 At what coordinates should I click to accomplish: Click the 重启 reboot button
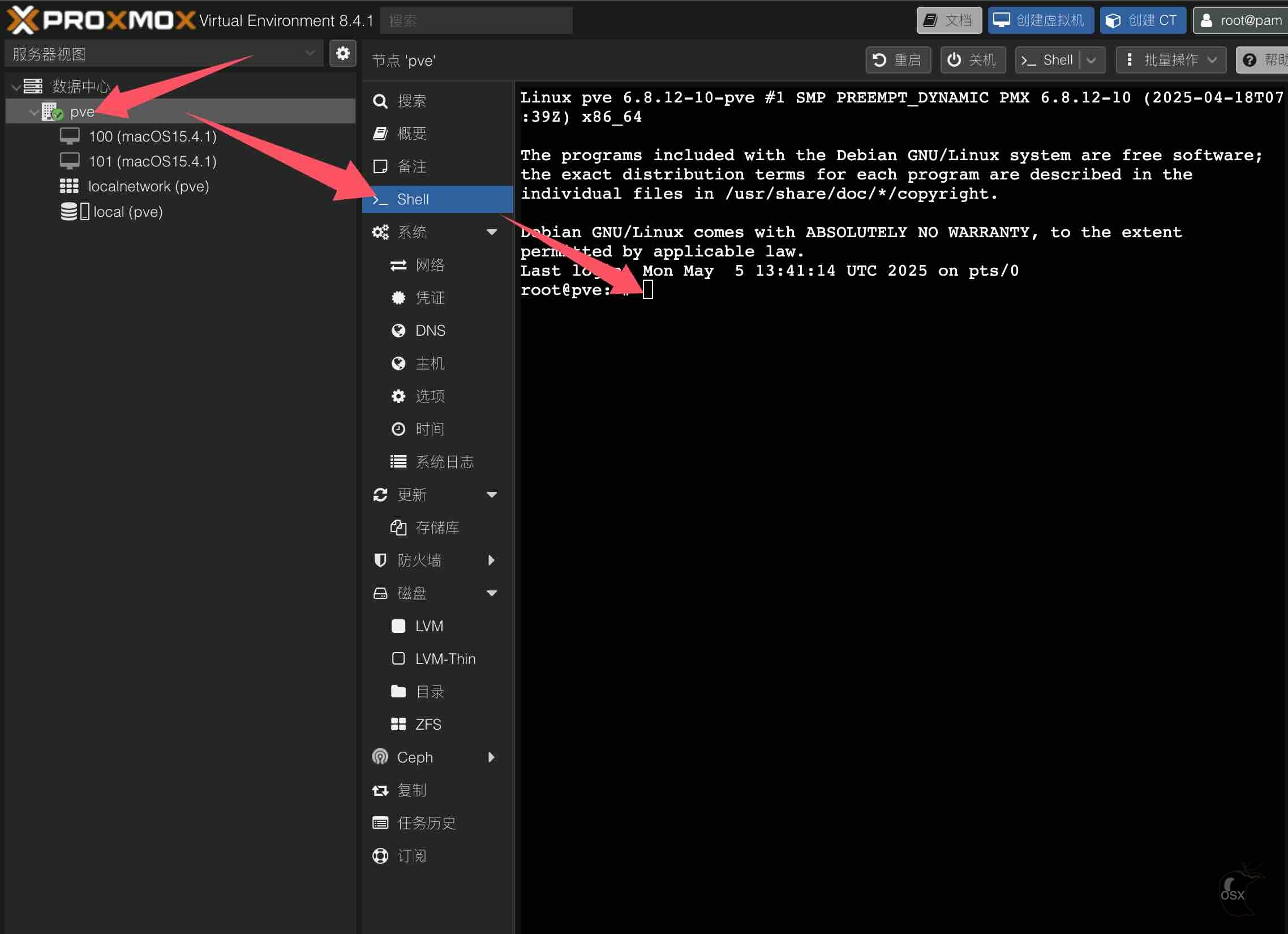[898, 59]
